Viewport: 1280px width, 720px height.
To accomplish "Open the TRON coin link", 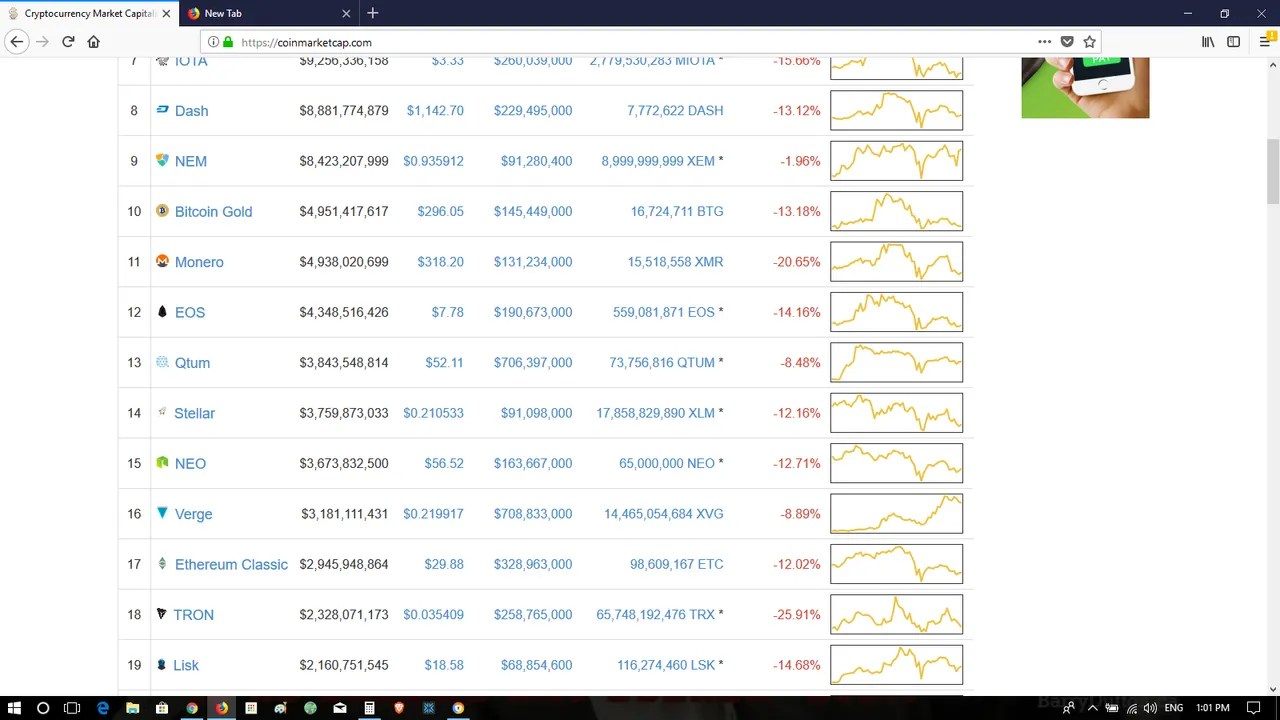I will point(193,615).
